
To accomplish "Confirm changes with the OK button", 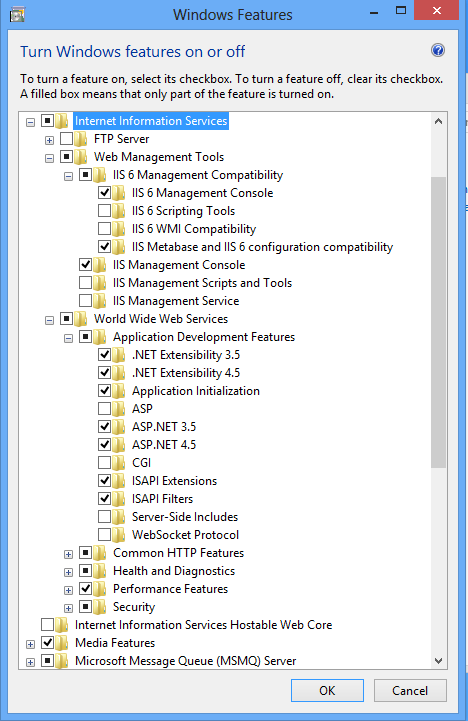I will coord(327,691).
